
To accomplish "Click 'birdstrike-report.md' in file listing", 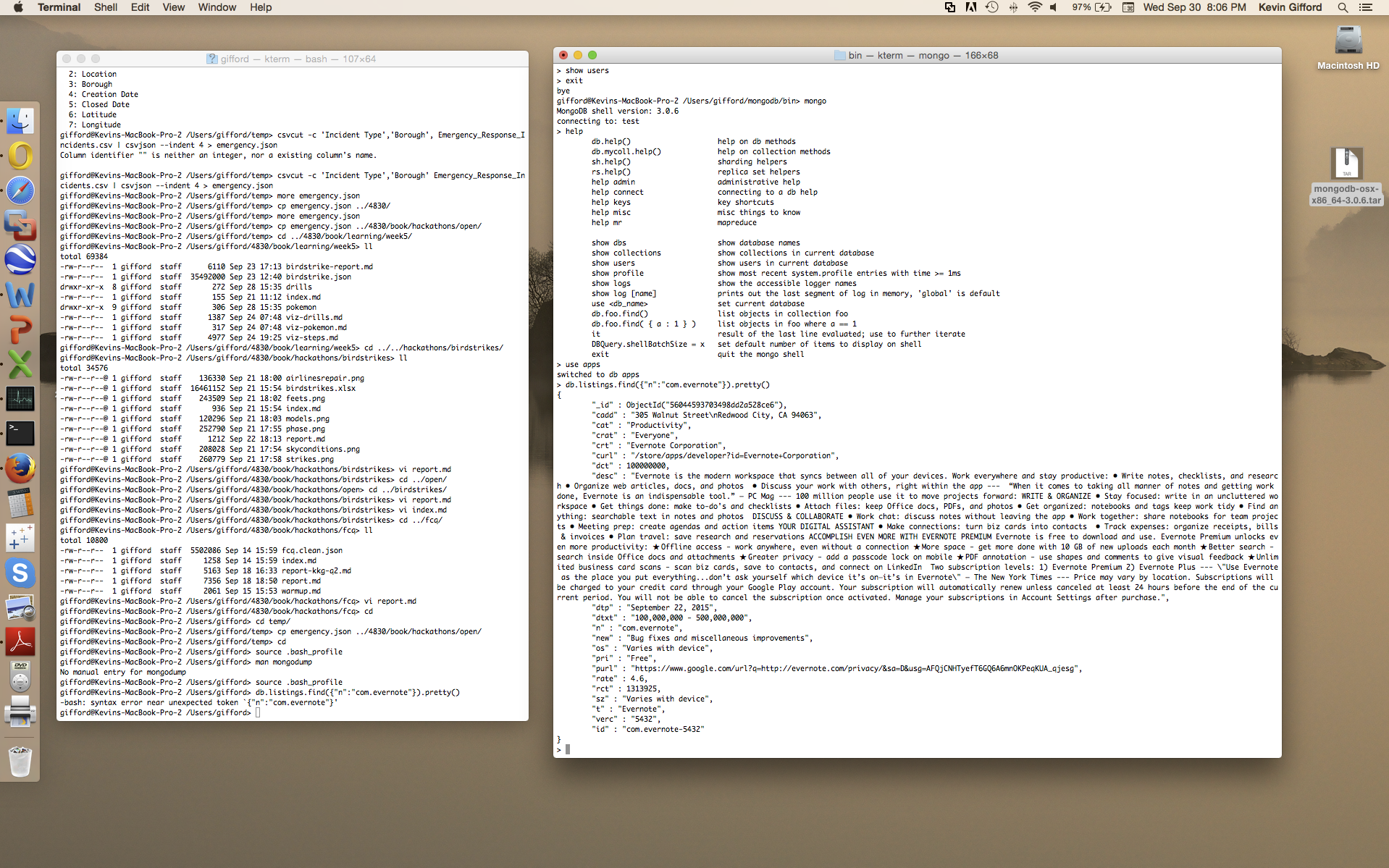I will pyautogui.click(x=330, y=266).
